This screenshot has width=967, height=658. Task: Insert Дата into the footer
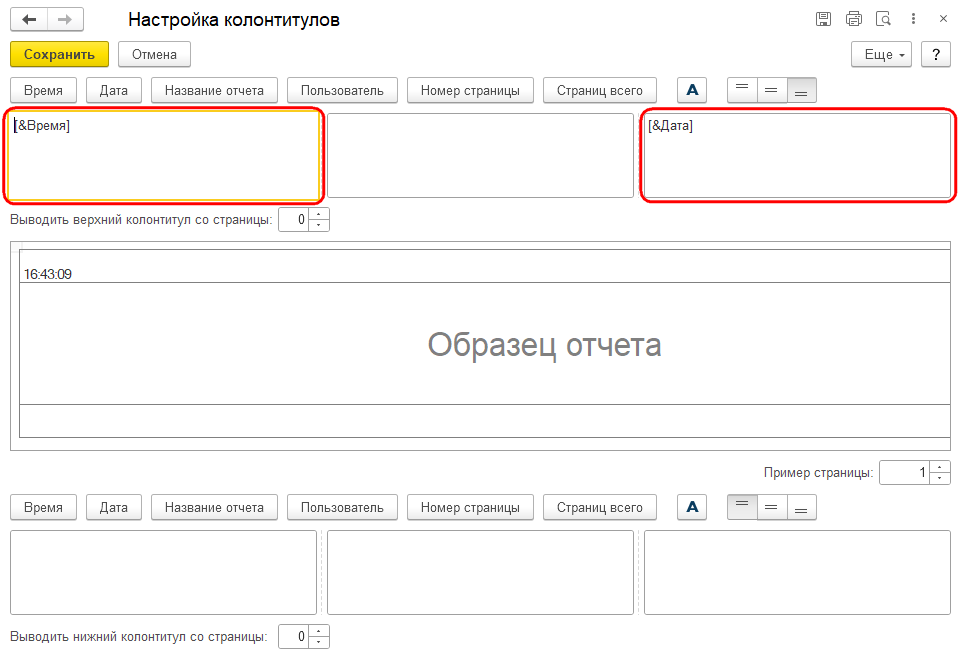tap(113, 508)
